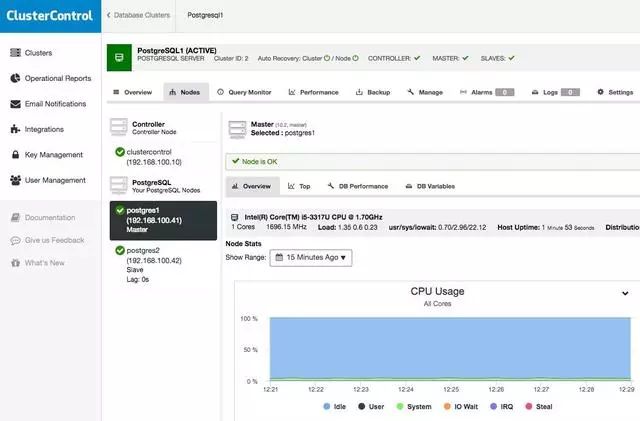Click the Controller Node server icon
This screenshot has height=421, width=640.
tap(119, 127)
